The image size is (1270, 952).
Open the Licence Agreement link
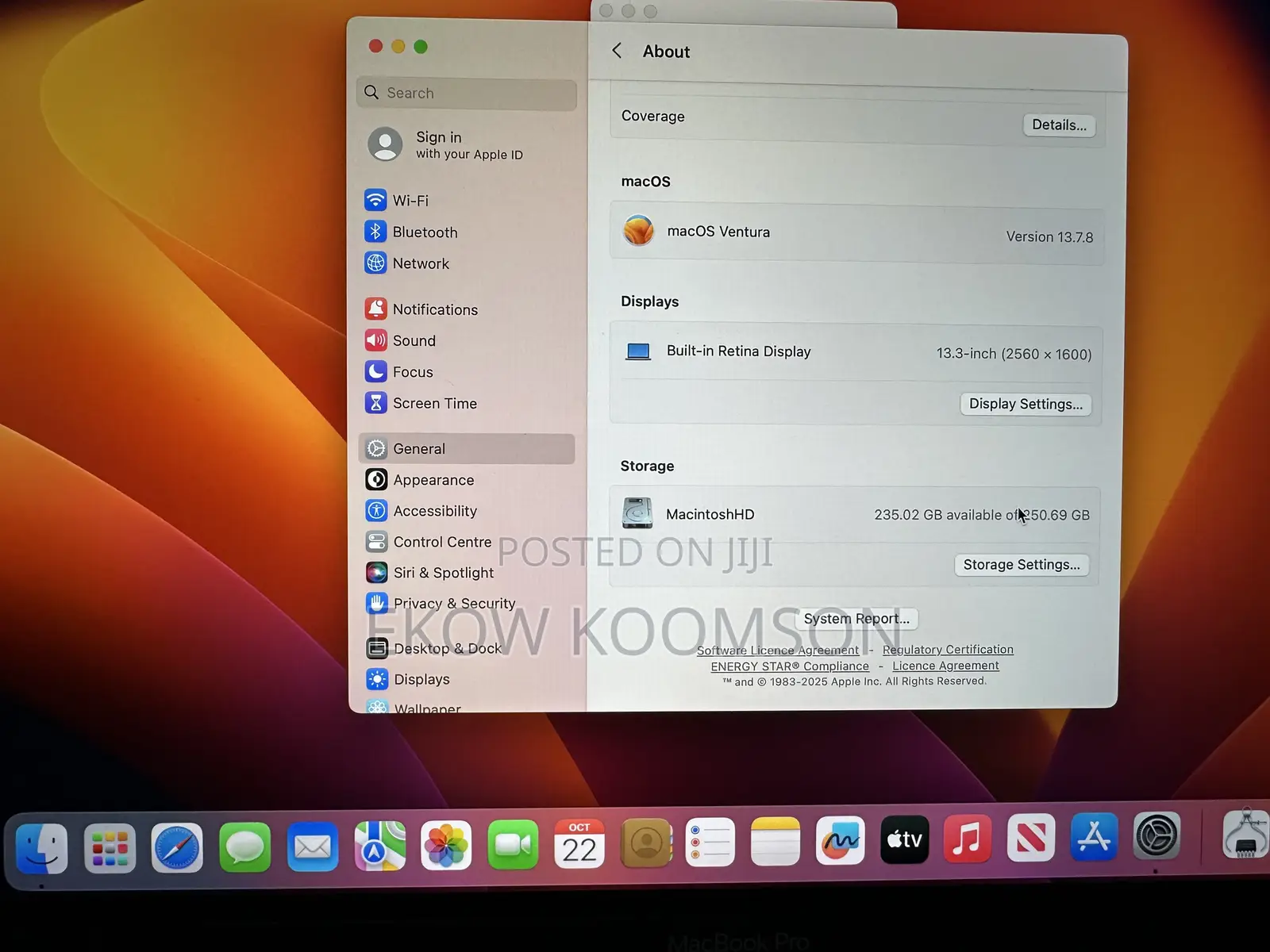tap(945, 666)
